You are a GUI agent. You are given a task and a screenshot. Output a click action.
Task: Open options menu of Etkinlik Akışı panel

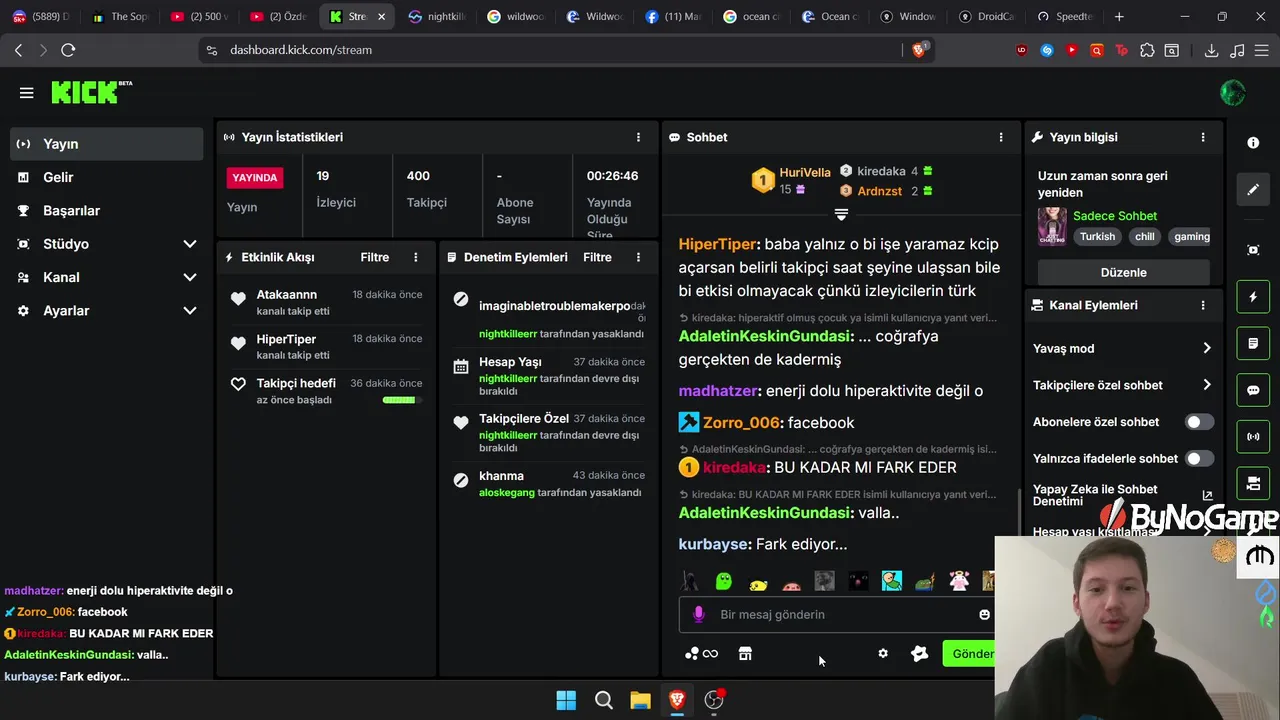tap(416, 257)
